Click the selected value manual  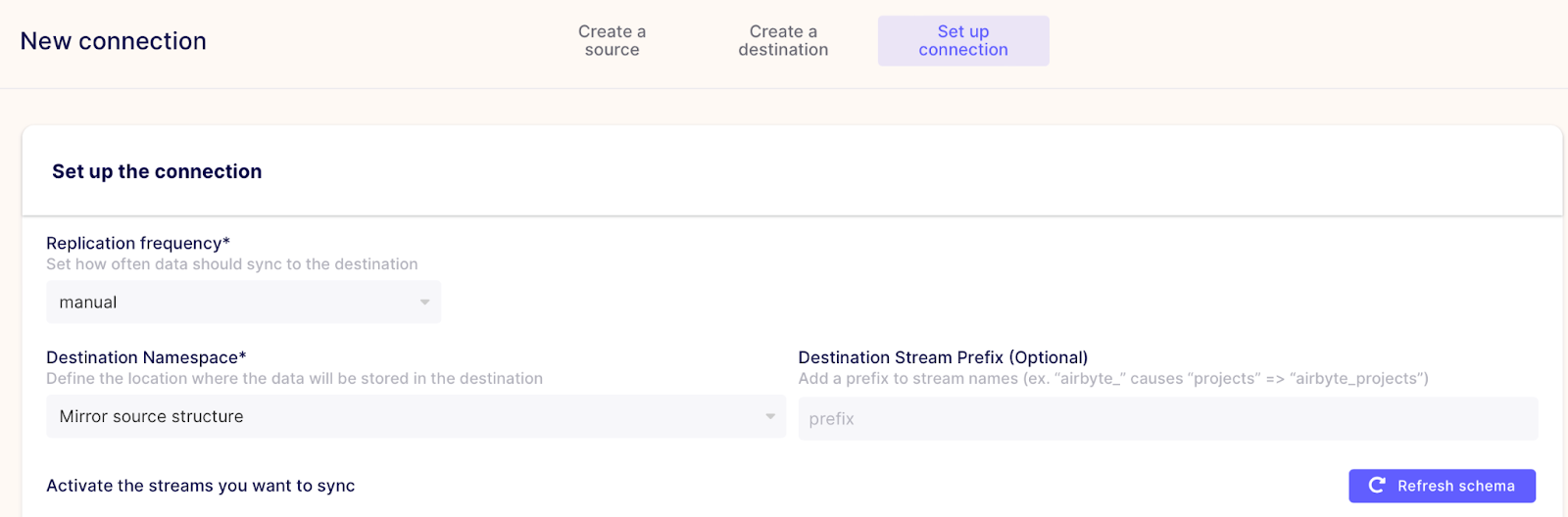pyautogui.click(x=88, y=303)
